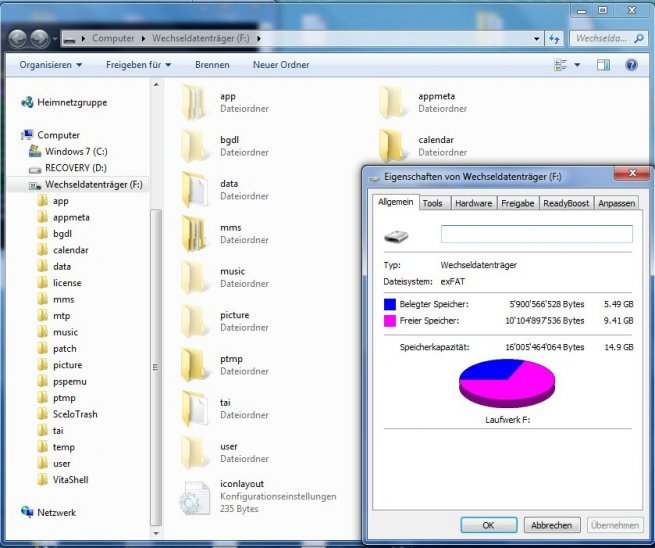Open the view options dropdown arrow

coord(578,65)
